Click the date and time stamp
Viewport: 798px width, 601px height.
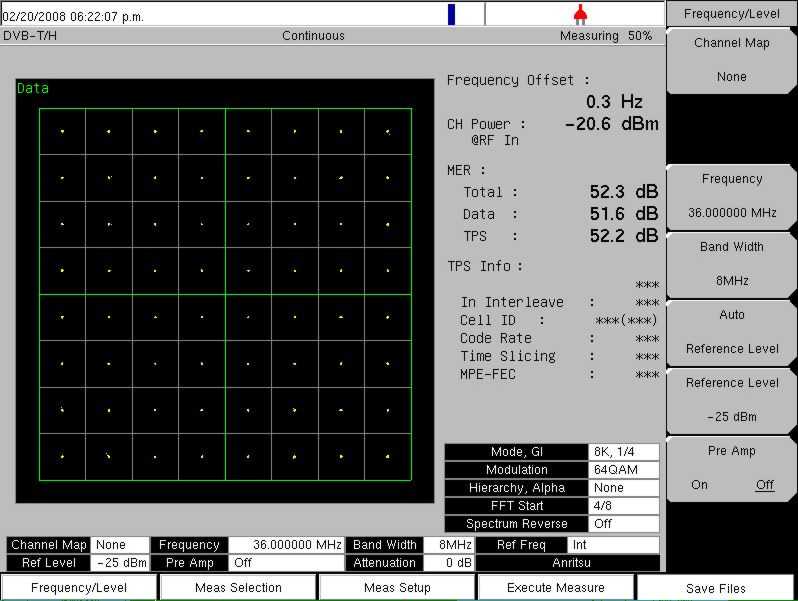point(73,16)
